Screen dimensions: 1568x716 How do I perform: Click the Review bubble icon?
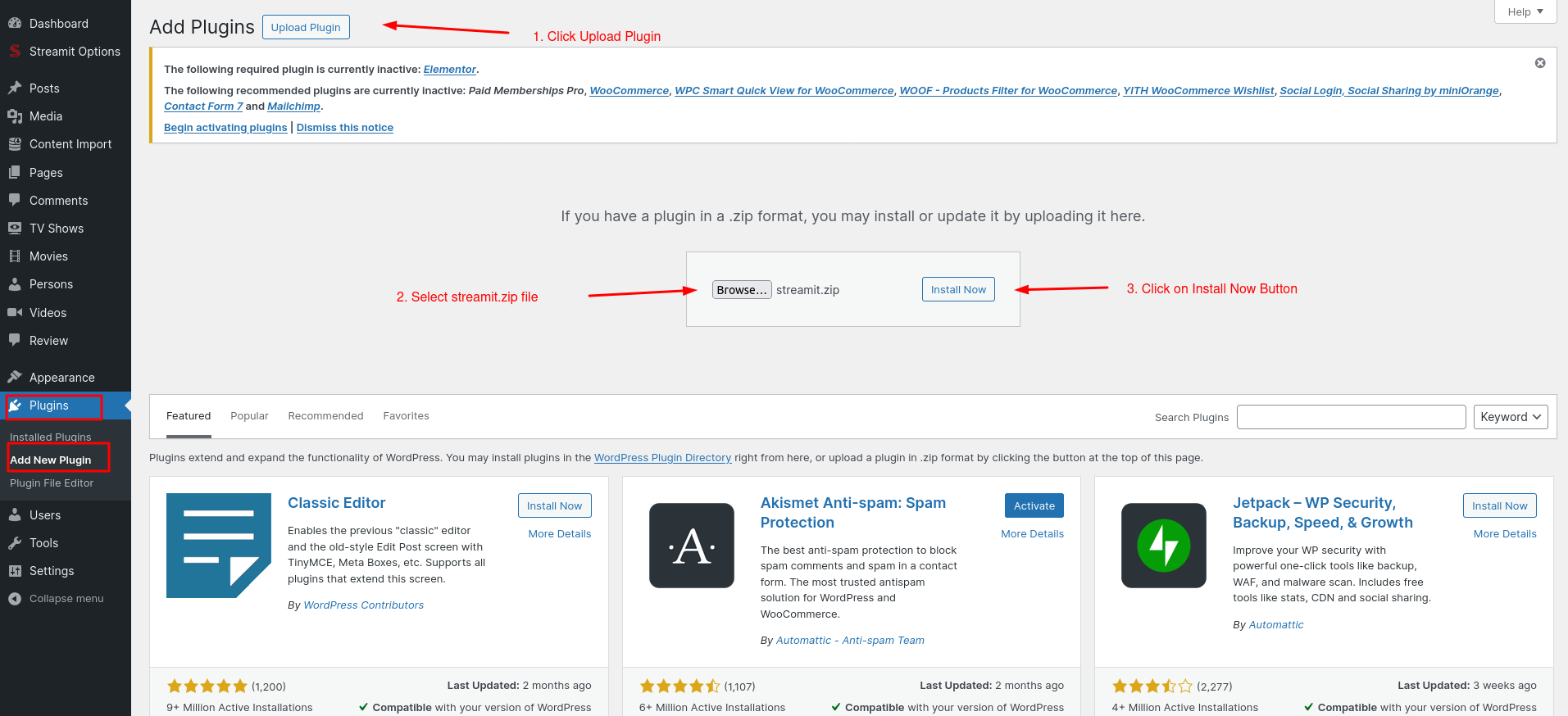[x=15, y=341]
